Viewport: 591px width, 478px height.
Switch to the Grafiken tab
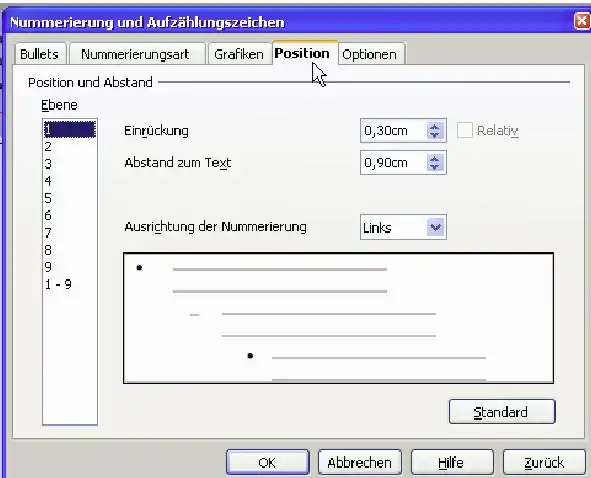[239, 54]
